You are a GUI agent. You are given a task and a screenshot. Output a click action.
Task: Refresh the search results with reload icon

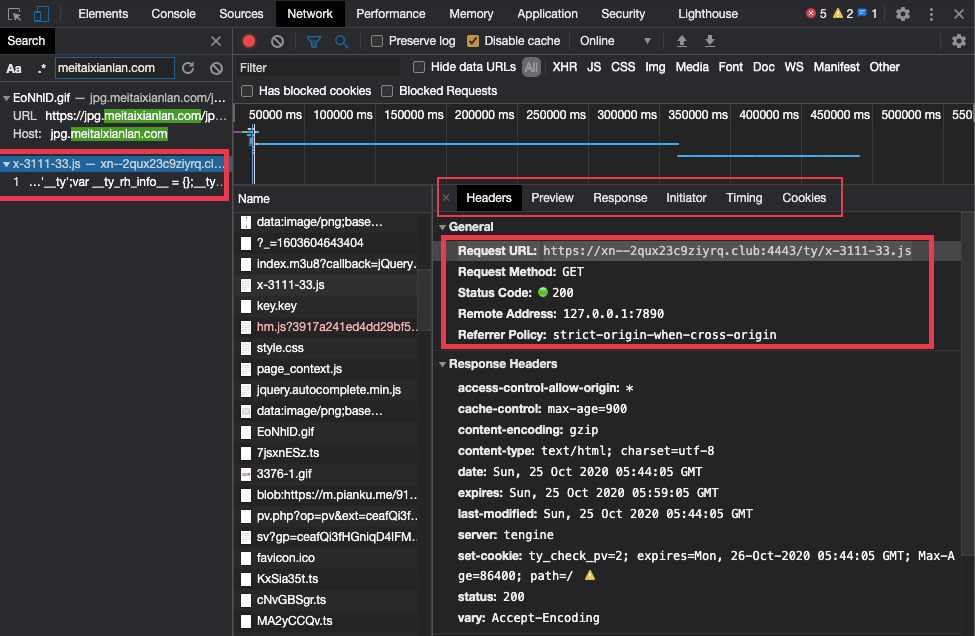pyautogui.click(x=188, y=68)
